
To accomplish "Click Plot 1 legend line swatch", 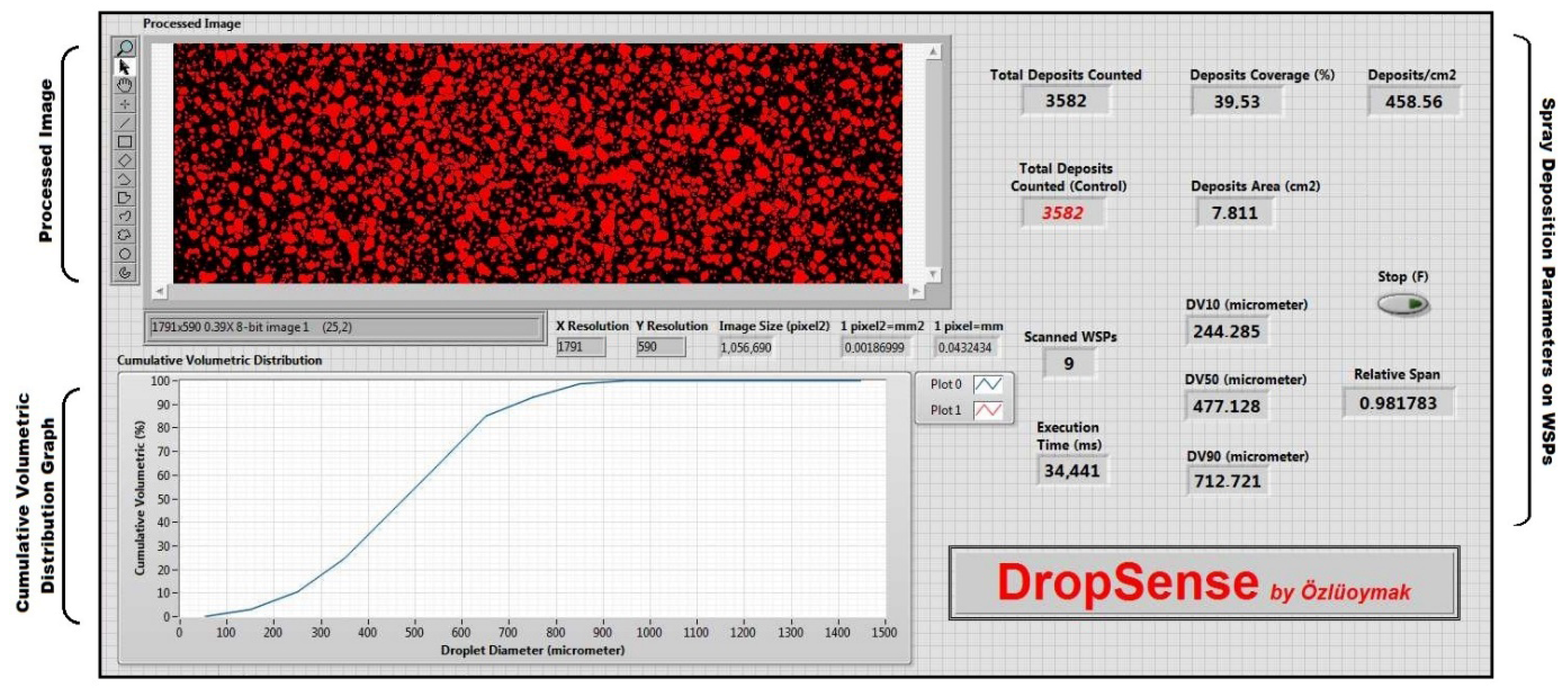I will [987, 410].
